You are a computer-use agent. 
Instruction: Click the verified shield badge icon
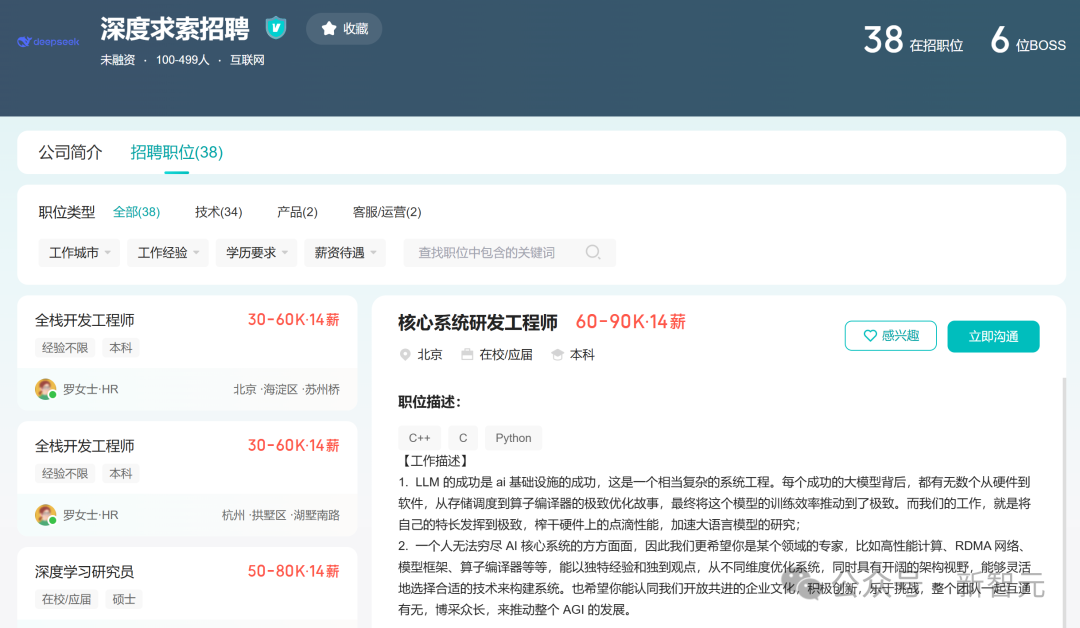coord(276,28)
